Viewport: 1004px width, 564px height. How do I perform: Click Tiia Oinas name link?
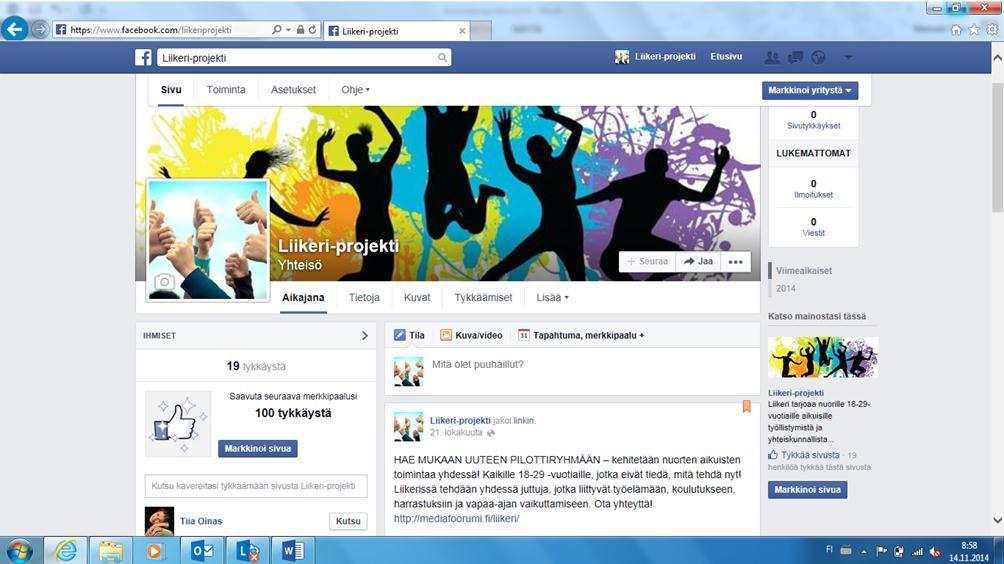click(201, 521)
